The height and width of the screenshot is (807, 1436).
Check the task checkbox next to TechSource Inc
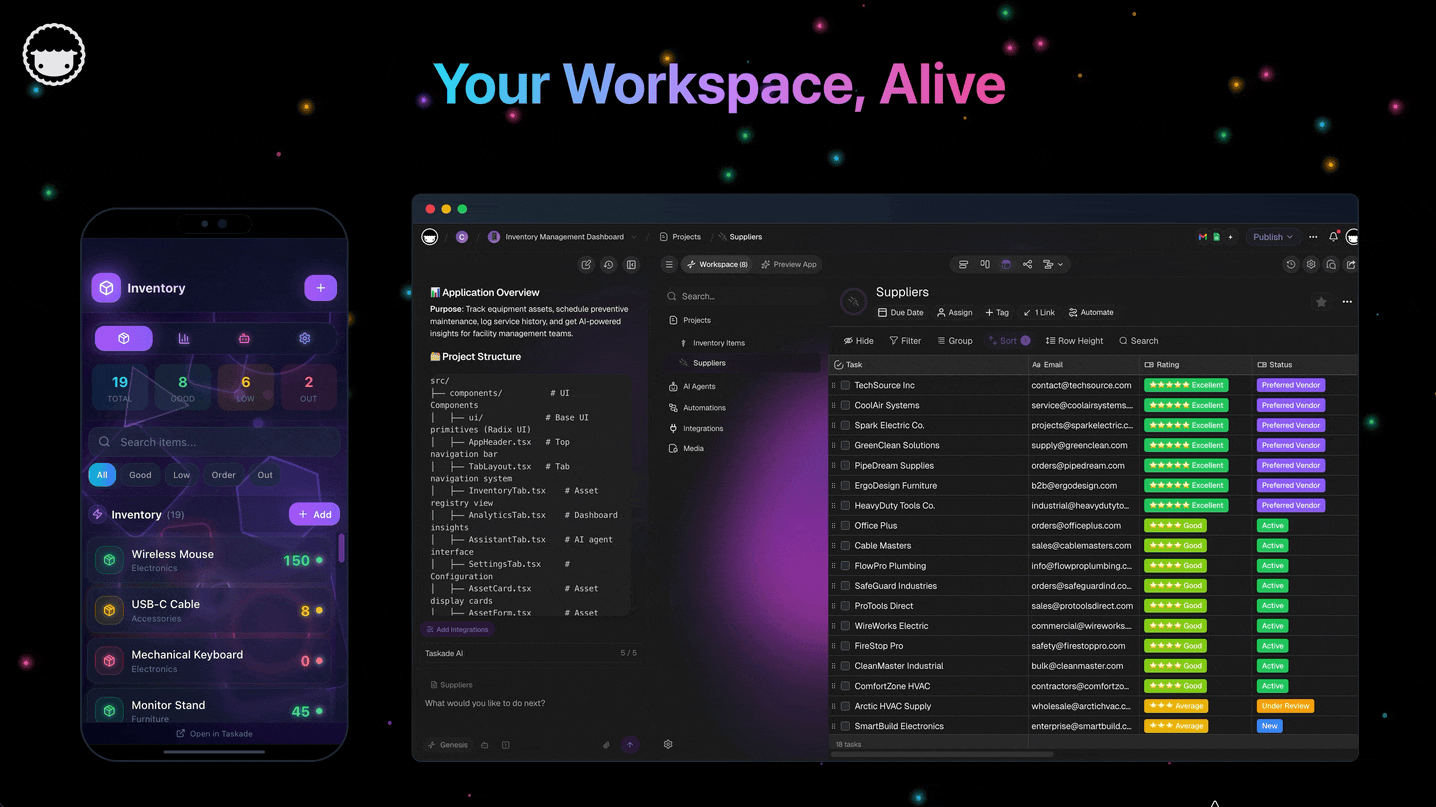[x=845, y=385]
